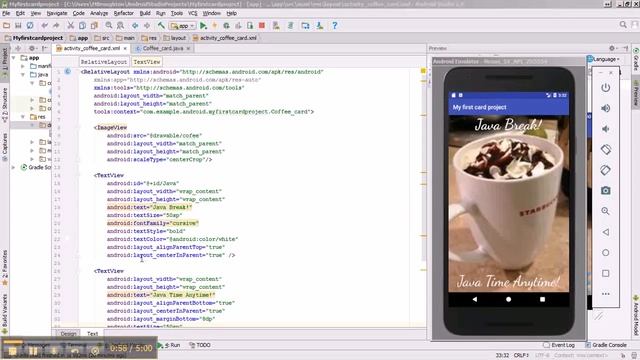Click the Help question mark icon

point(334,25)
